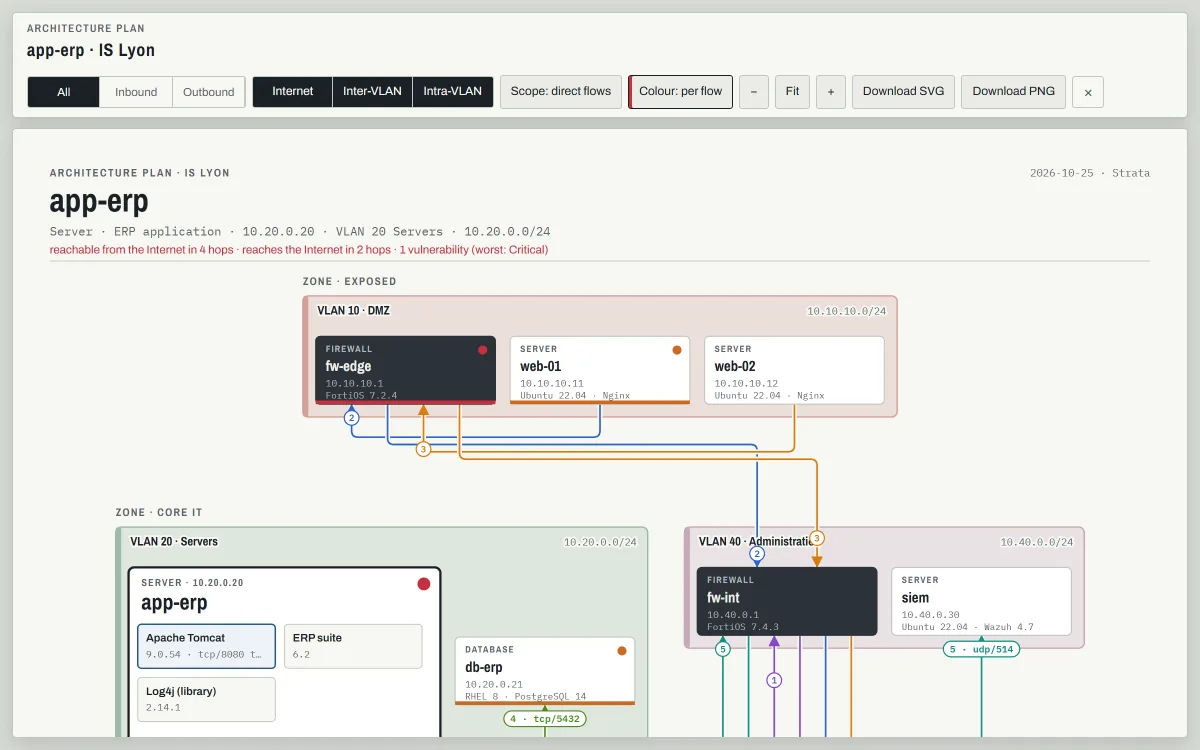
Task: Click blue flow marker 2 under fw-edge
Action: pyautogui.click(x=351, y=418)
